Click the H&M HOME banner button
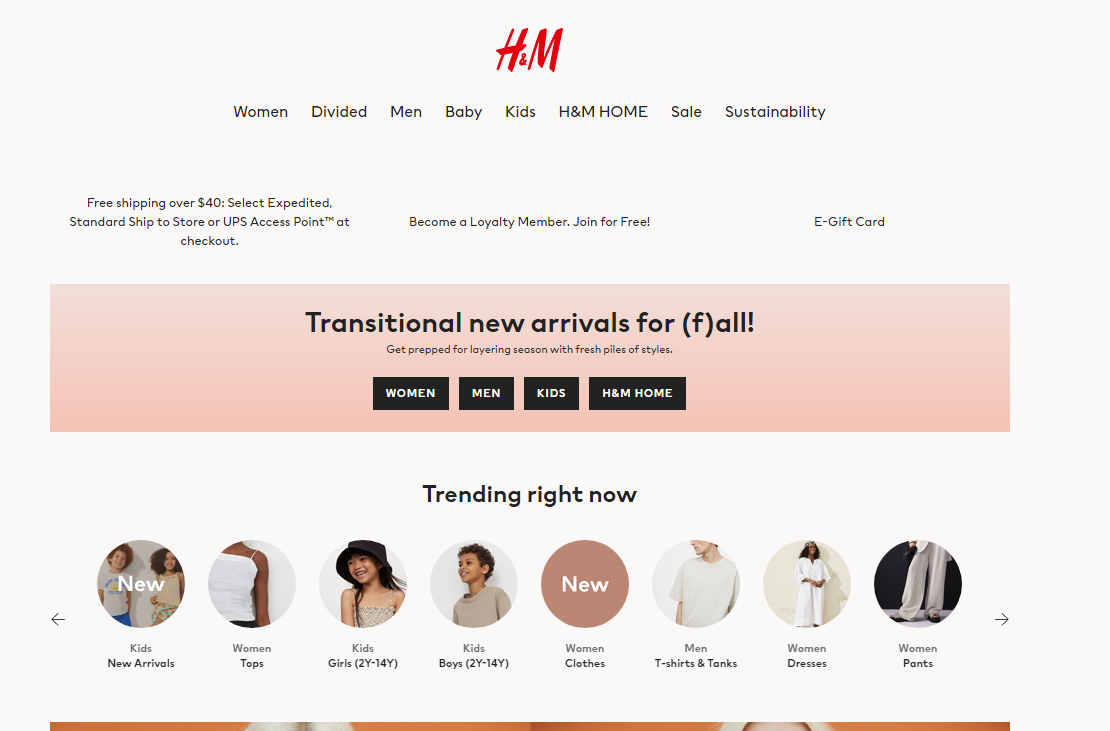This screenshot has width=1110, height=731. click(x=637, y=393)
